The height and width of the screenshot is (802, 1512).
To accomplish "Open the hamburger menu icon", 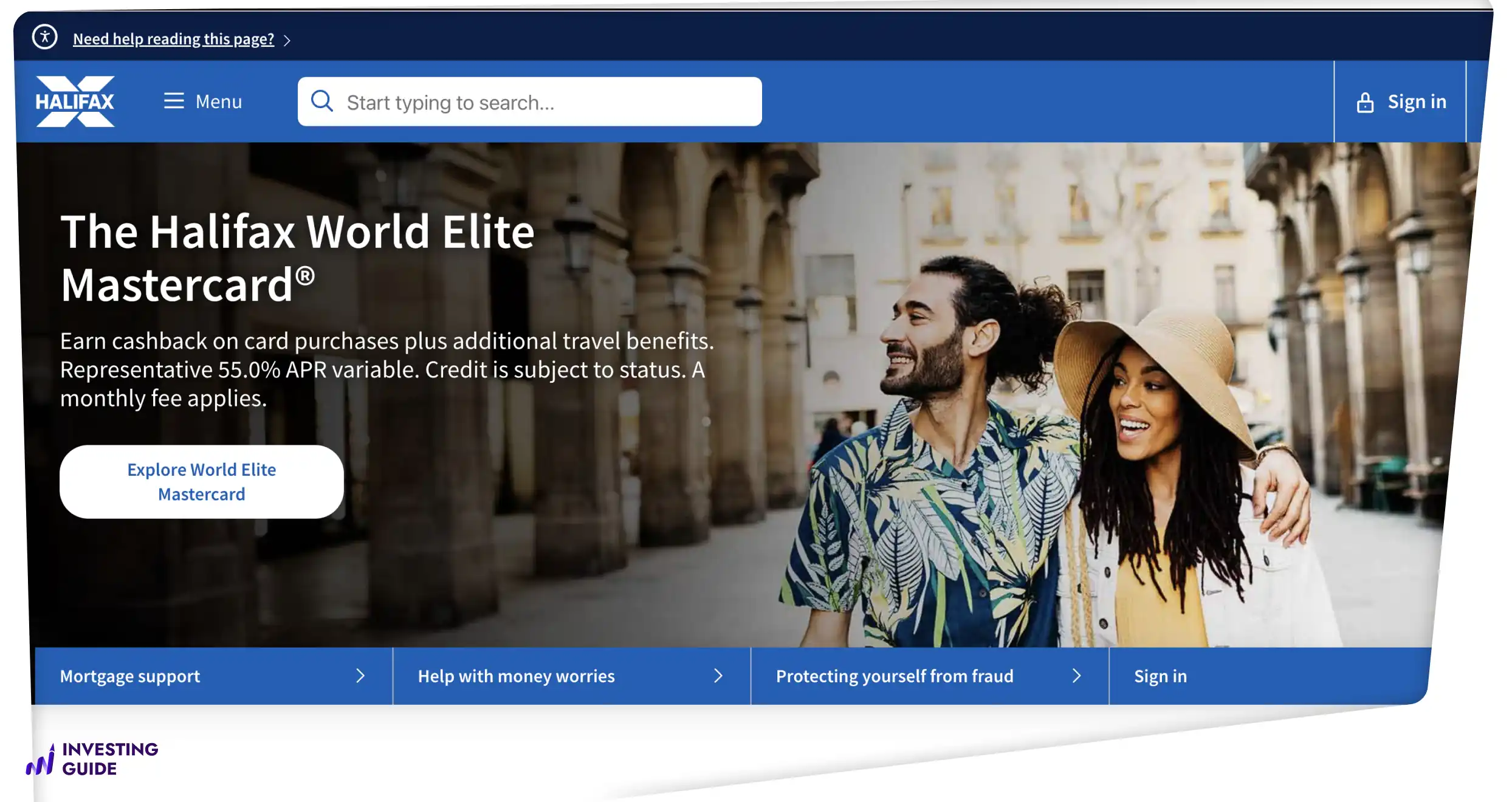I will click(x=174, y=101).
